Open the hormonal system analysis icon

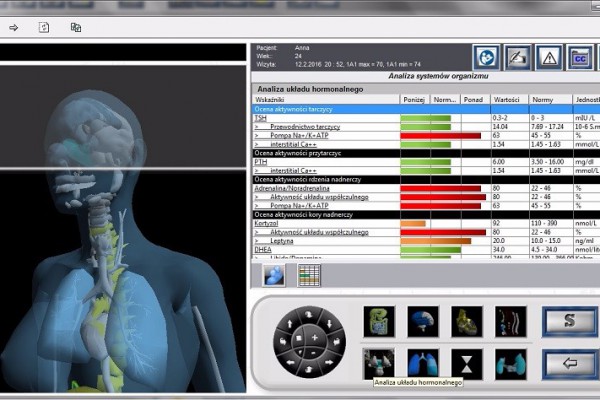tap(379, 361)
